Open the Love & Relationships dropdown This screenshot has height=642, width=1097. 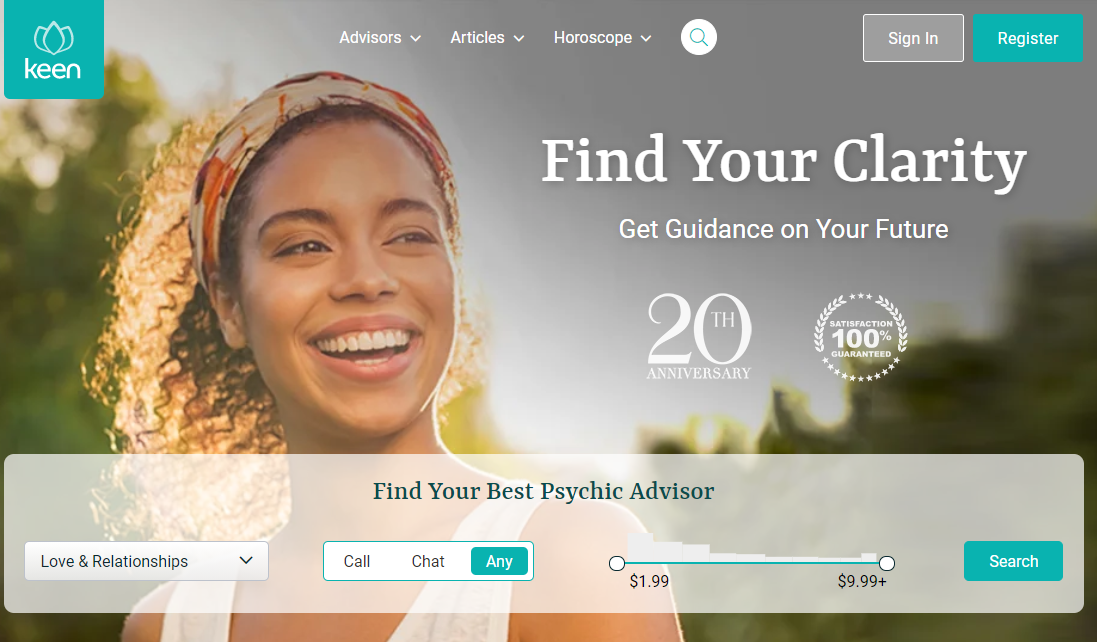pos(146,561)
